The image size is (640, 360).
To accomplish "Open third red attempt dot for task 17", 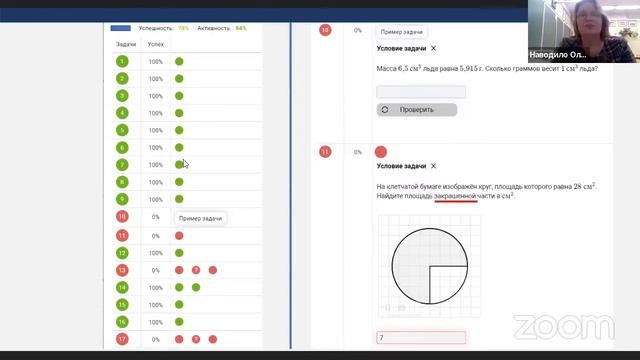I will pyautogui.click(x=213, y=339).
